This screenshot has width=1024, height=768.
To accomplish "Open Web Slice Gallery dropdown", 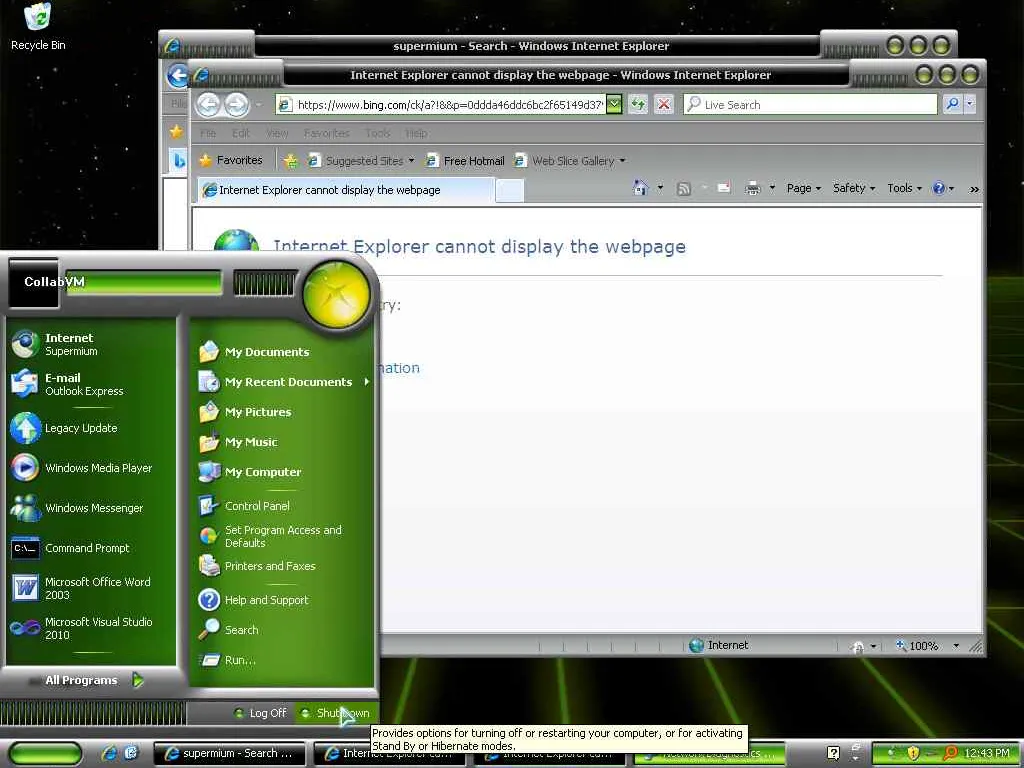I will click(622, 161).
